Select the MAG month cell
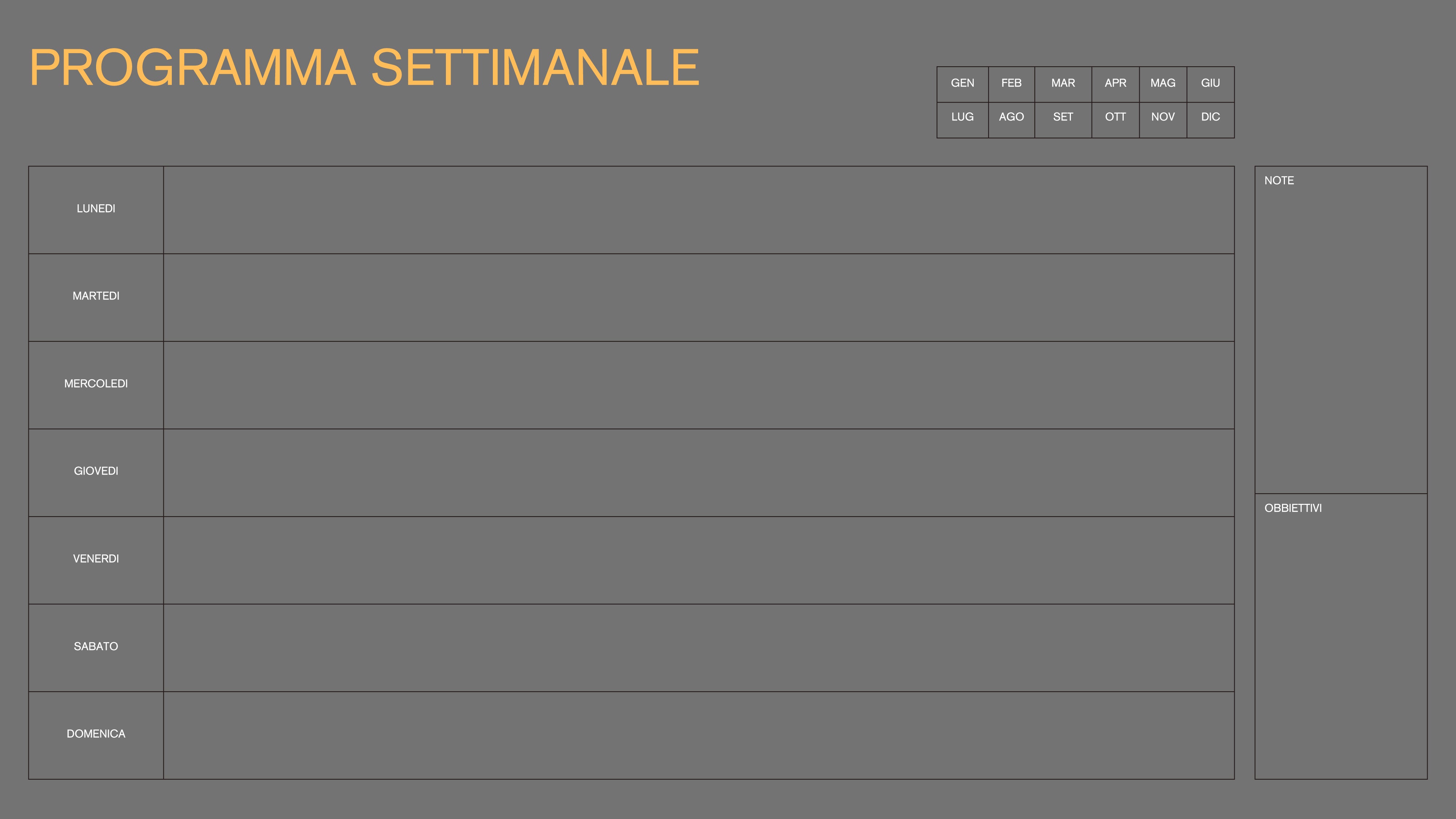Viewport: 1456px width, 819px height. (1163, 84)
